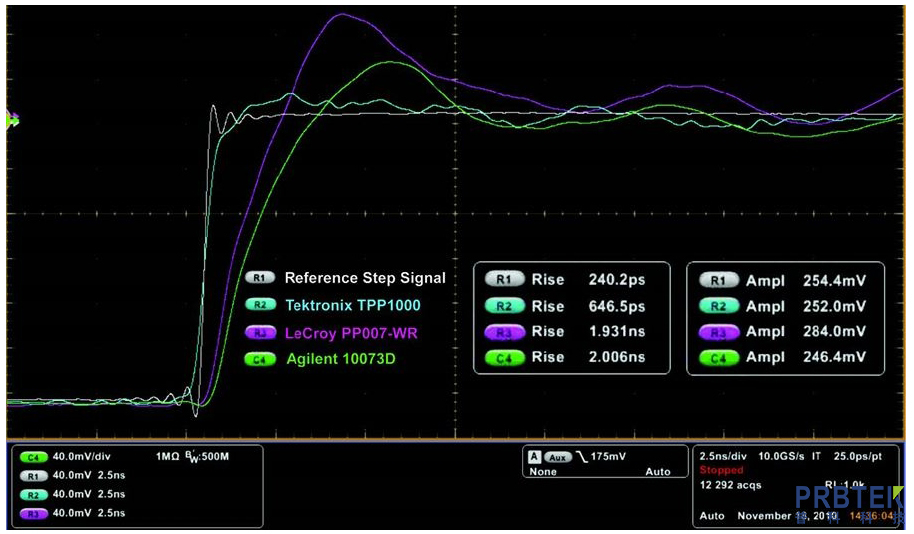Click the C4 badge beside Ampl 246.4mV
914x534 pixels.
717,357
